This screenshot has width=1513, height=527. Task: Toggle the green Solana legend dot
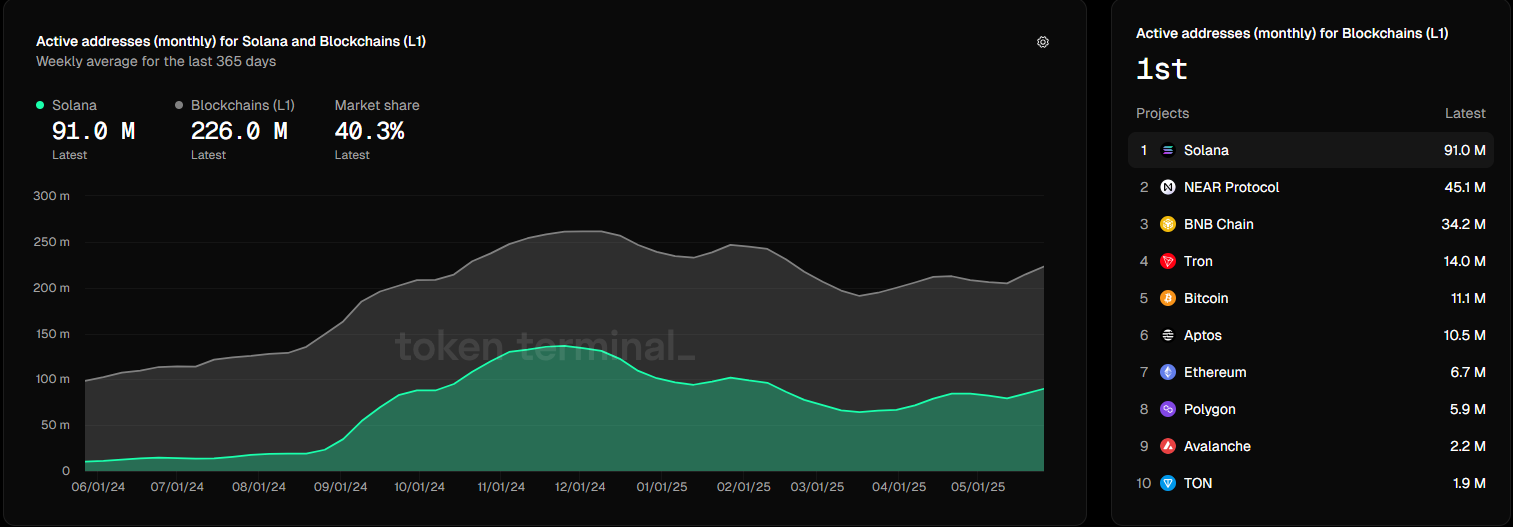tap(40, 105)
